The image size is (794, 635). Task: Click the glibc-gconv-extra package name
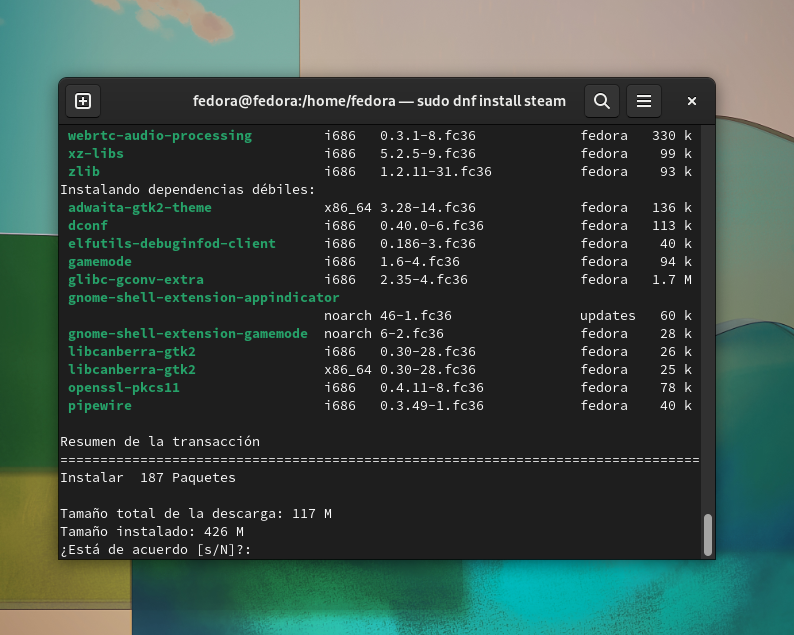[x=136, y=280]
